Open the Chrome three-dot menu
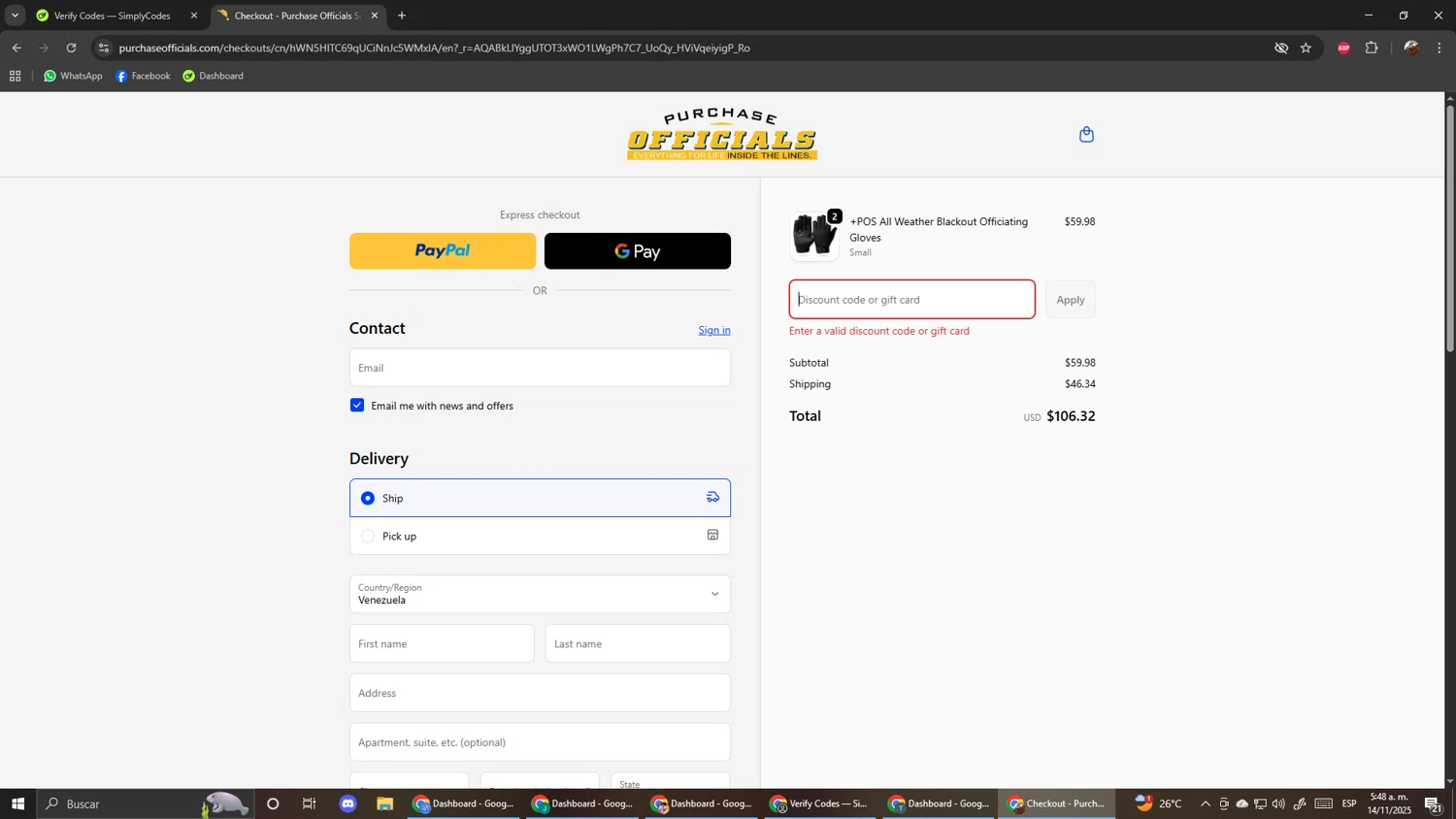This screenshot has height=819, width=1456. 1439,48
